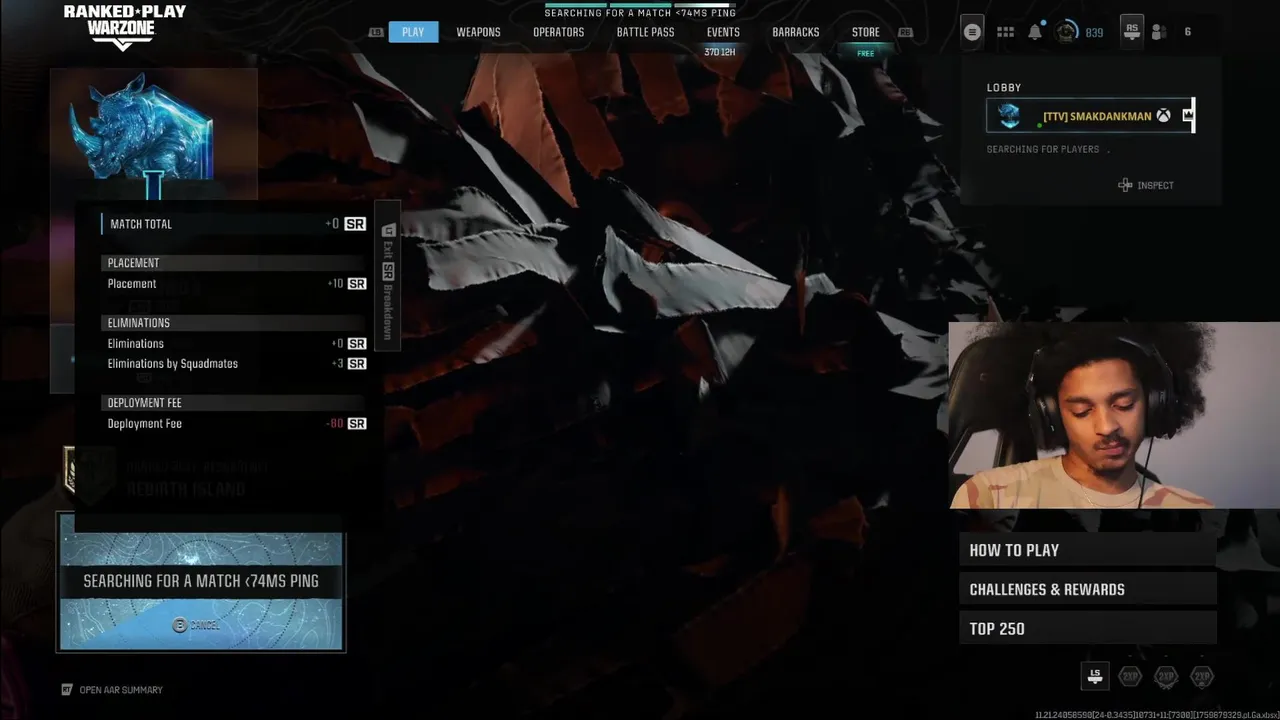1280x720 pixels.
Task: Click the LS stick icon at bottom
Action: click(1095, 677)
